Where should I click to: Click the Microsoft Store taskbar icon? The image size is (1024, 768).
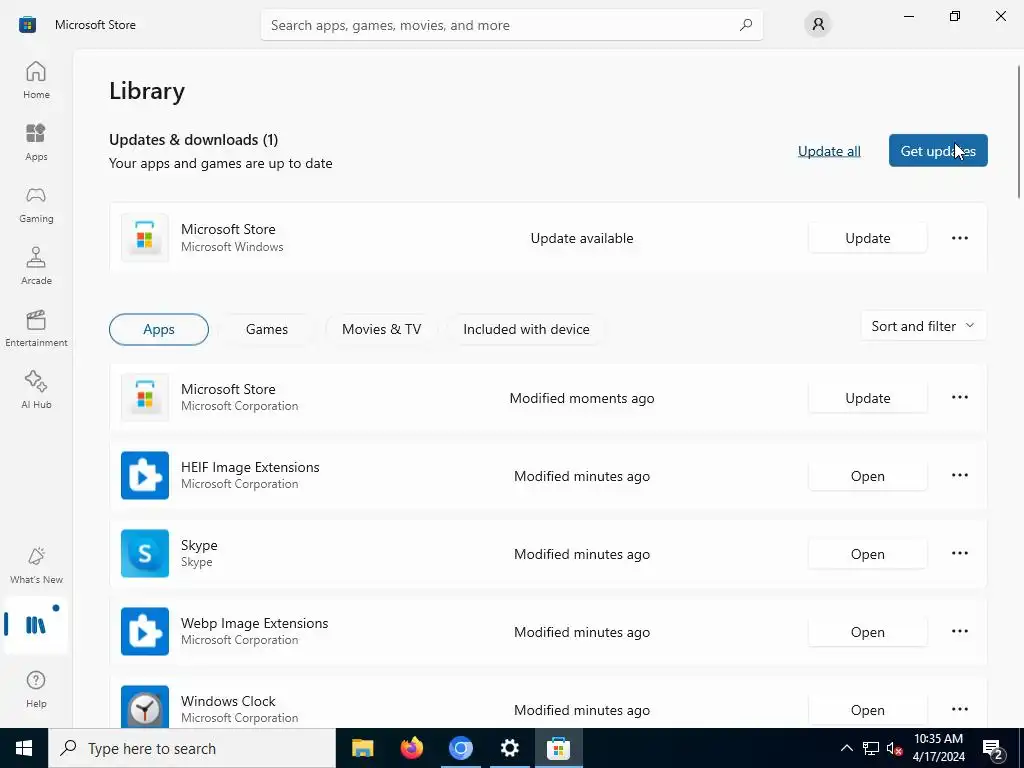[x=558, y=748]
